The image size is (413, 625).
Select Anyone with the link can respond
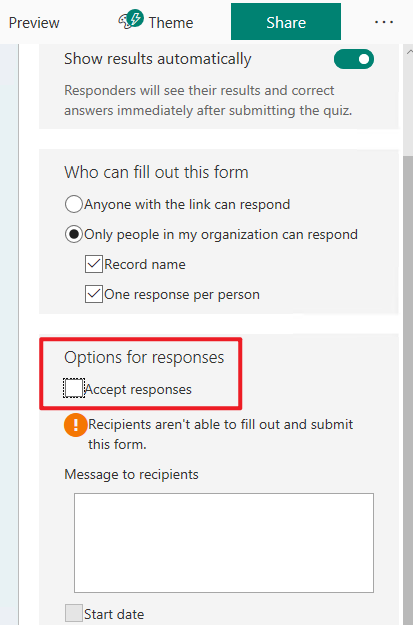(x=74, y=204)
